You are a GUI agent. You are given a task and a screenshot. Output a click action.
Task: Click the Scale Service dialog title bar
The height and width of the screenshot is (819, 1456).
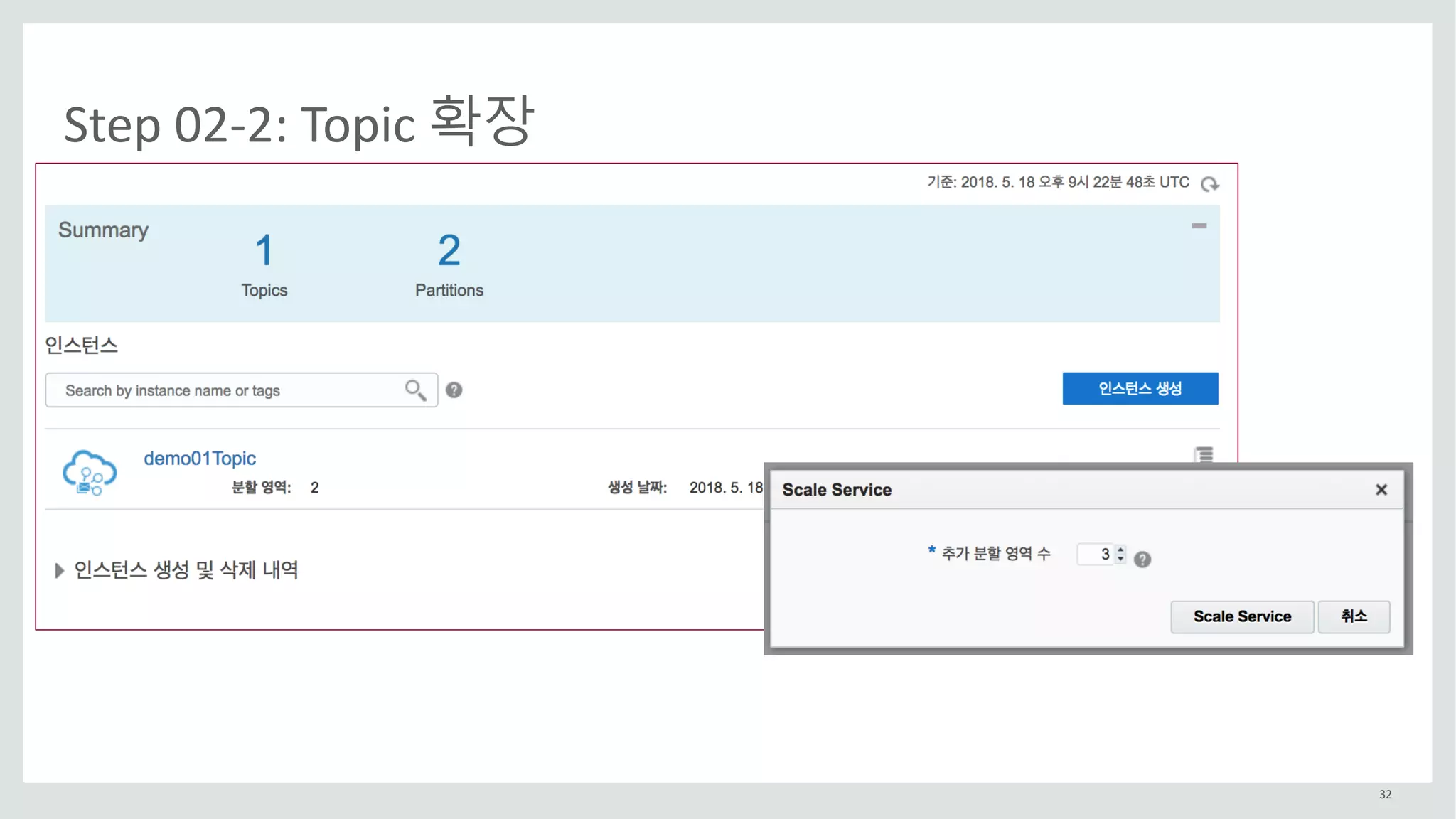pyautogui.click(x=1066, y=490)
